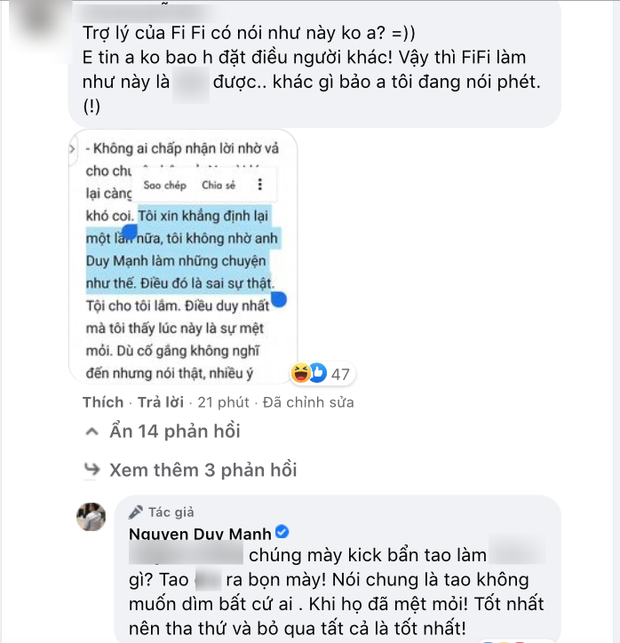The width and height of the screenshot is (620, 643).
Task: Open the three-dot menu beside Chia sẻ
Action: coord(260,185)
